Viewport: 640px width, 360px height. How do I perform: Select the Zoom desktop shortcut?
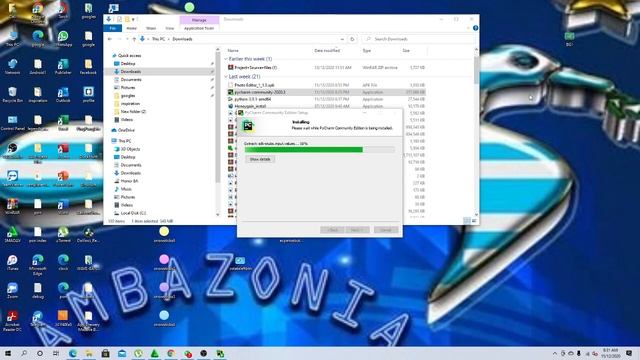(x=13, y=291)
